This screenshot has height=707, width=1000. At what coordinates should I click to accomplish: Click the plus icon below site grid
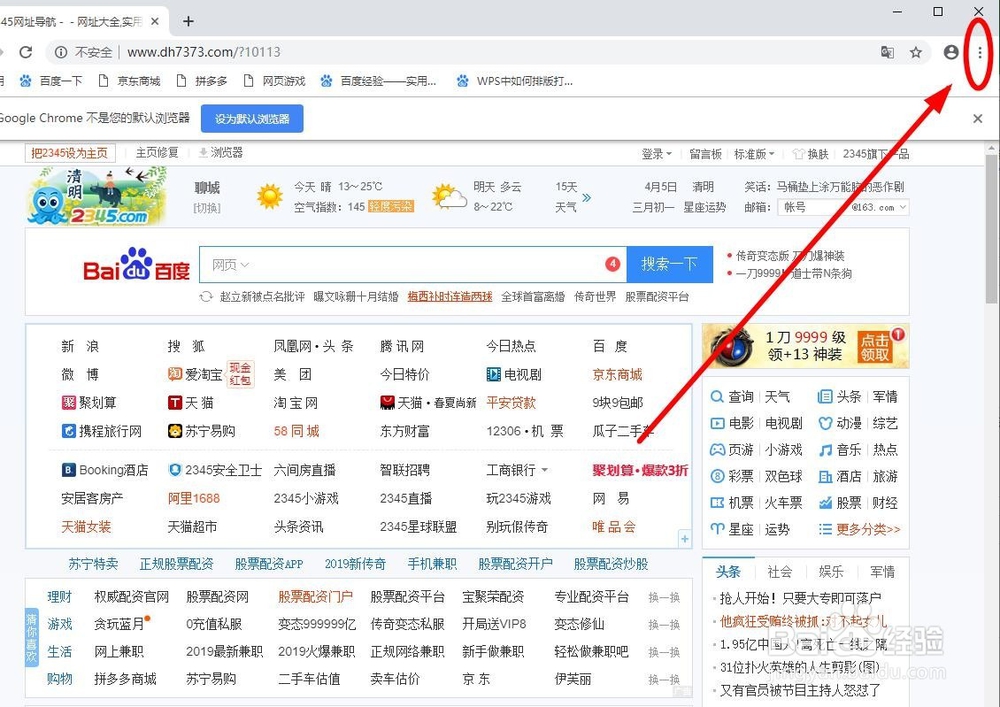(x=684, y=539)
